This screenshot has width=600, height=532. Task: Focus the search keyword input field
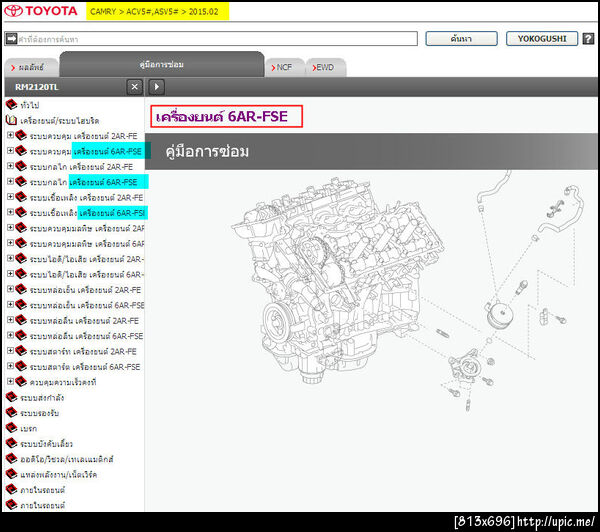pyautogui.click(x=217, y=39)
